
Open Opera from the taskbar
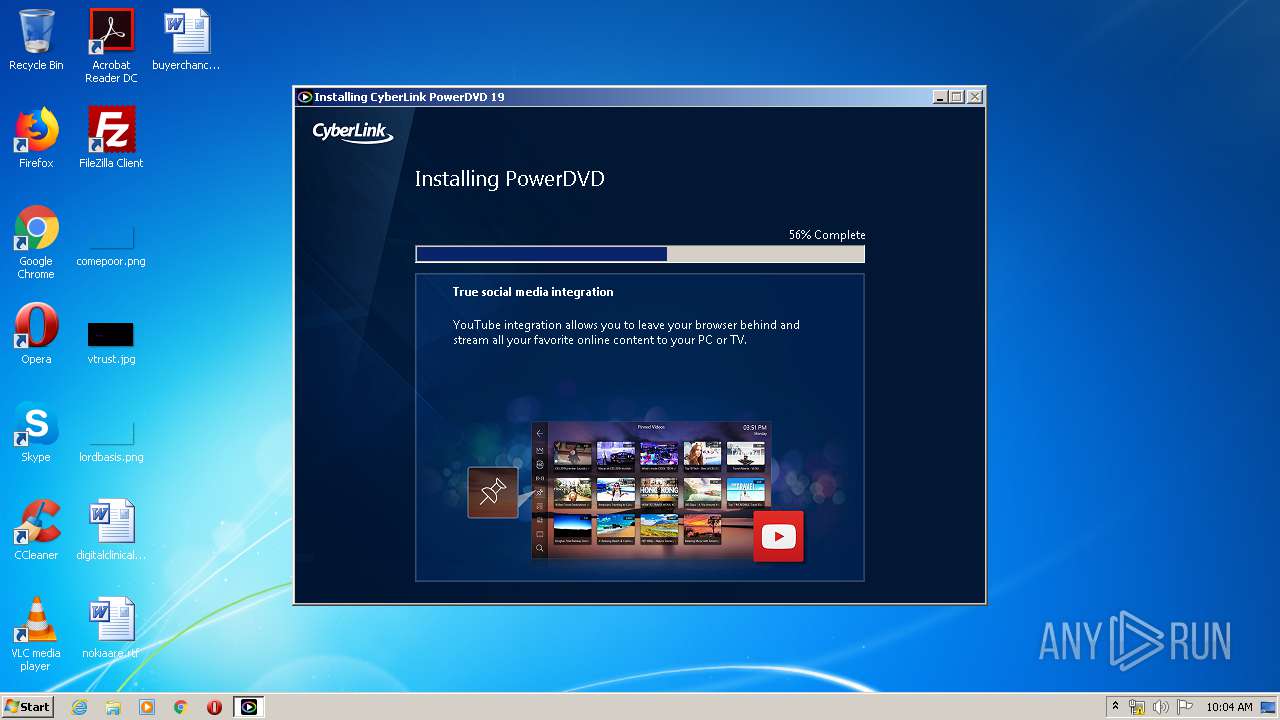click(x=214, y=707)
